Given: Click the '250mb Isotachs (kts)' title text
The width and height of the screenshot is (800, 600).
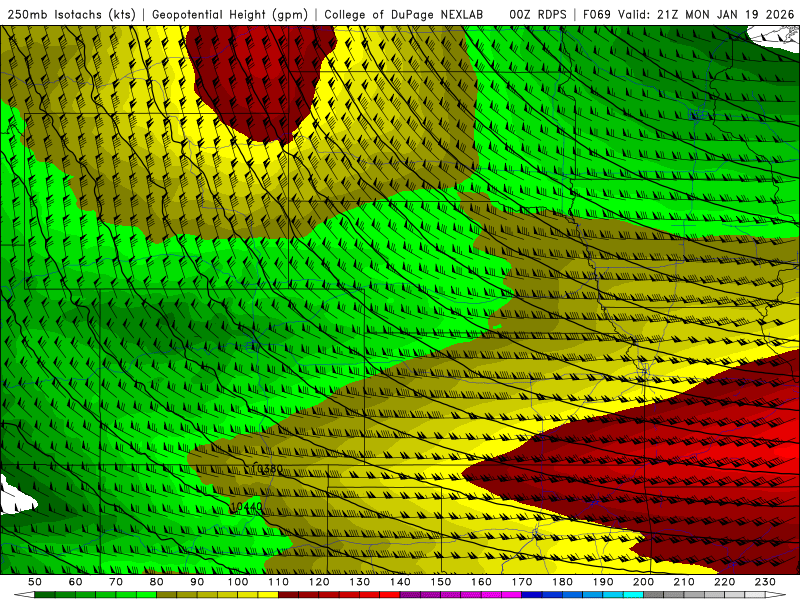Looking at the screenshot, I should 72,14.
